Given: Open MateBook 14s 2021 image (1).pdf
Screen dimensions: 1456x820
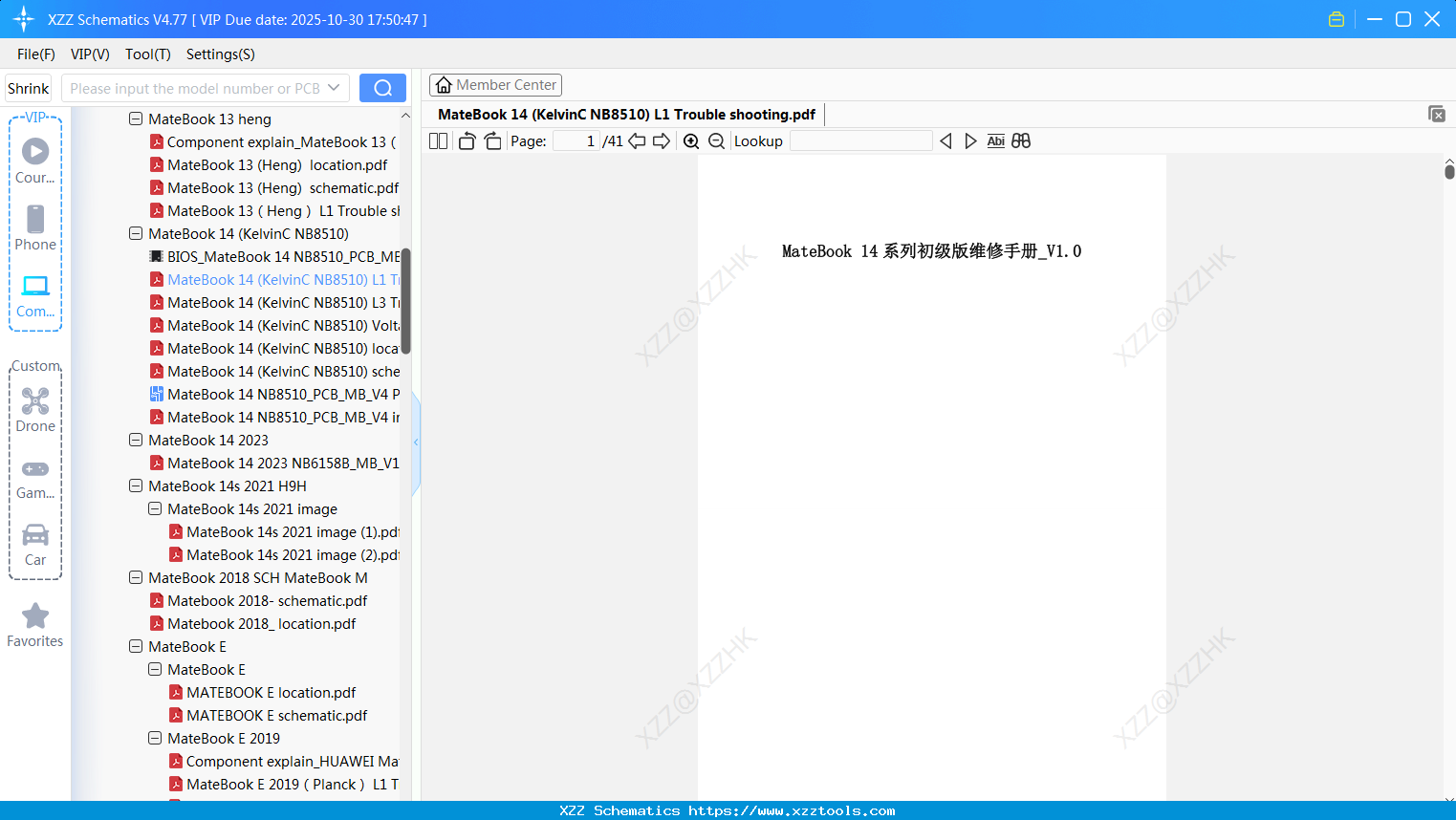Looking at the screenshot, I should pos(284,532).
